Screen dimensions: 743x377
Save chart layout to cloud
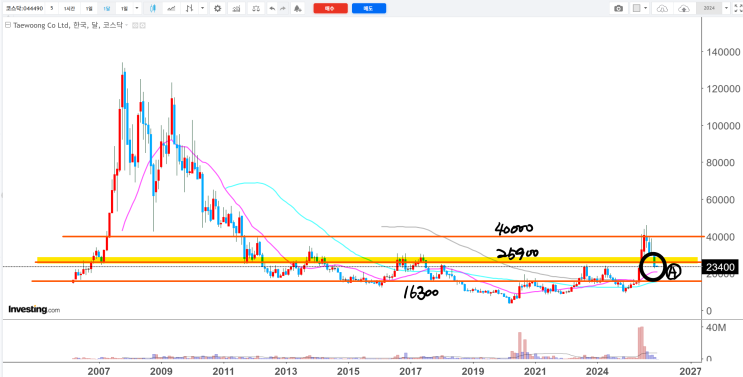(x=684, y=9)
